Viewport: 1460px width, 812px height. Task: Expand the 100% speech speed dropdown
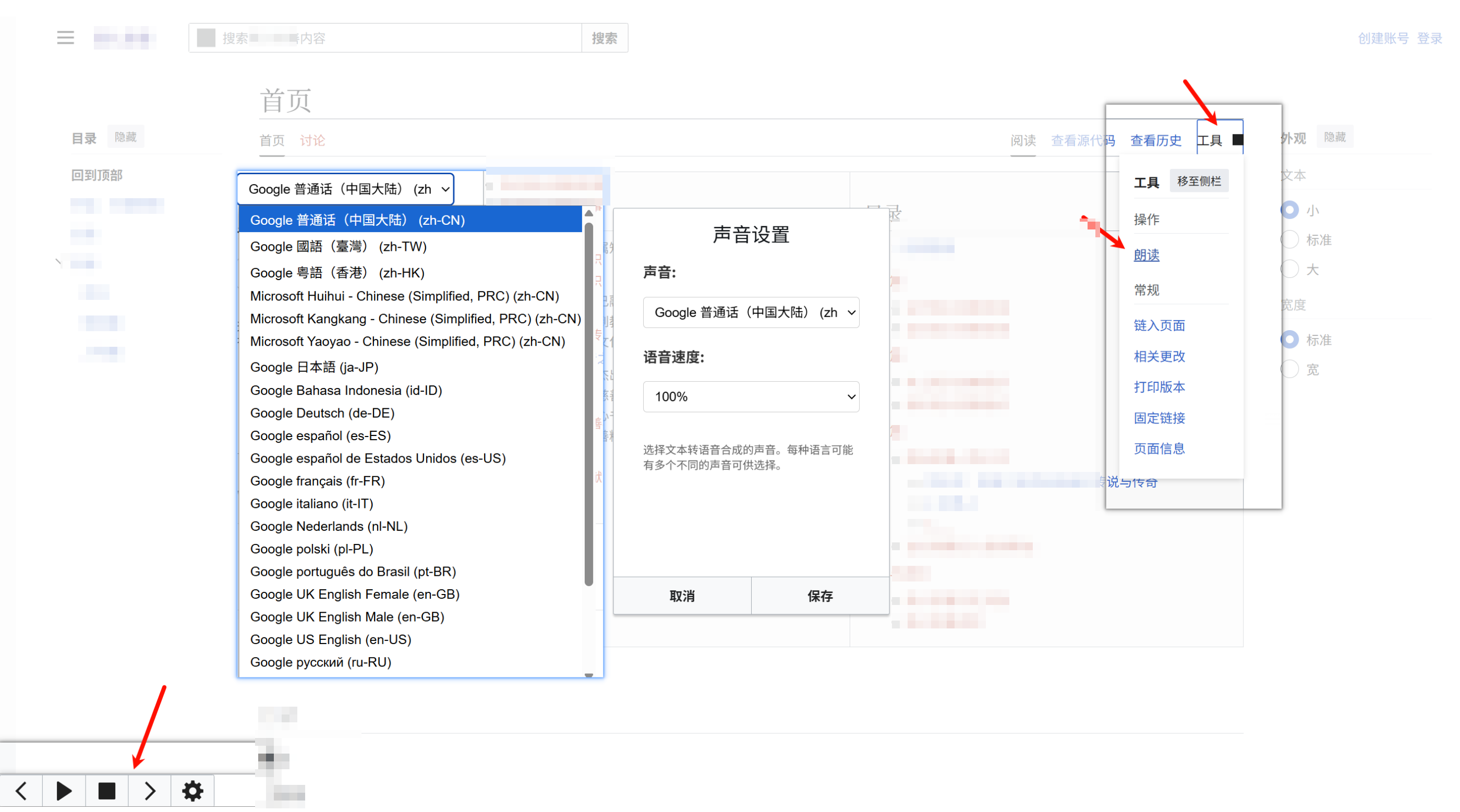751,397
